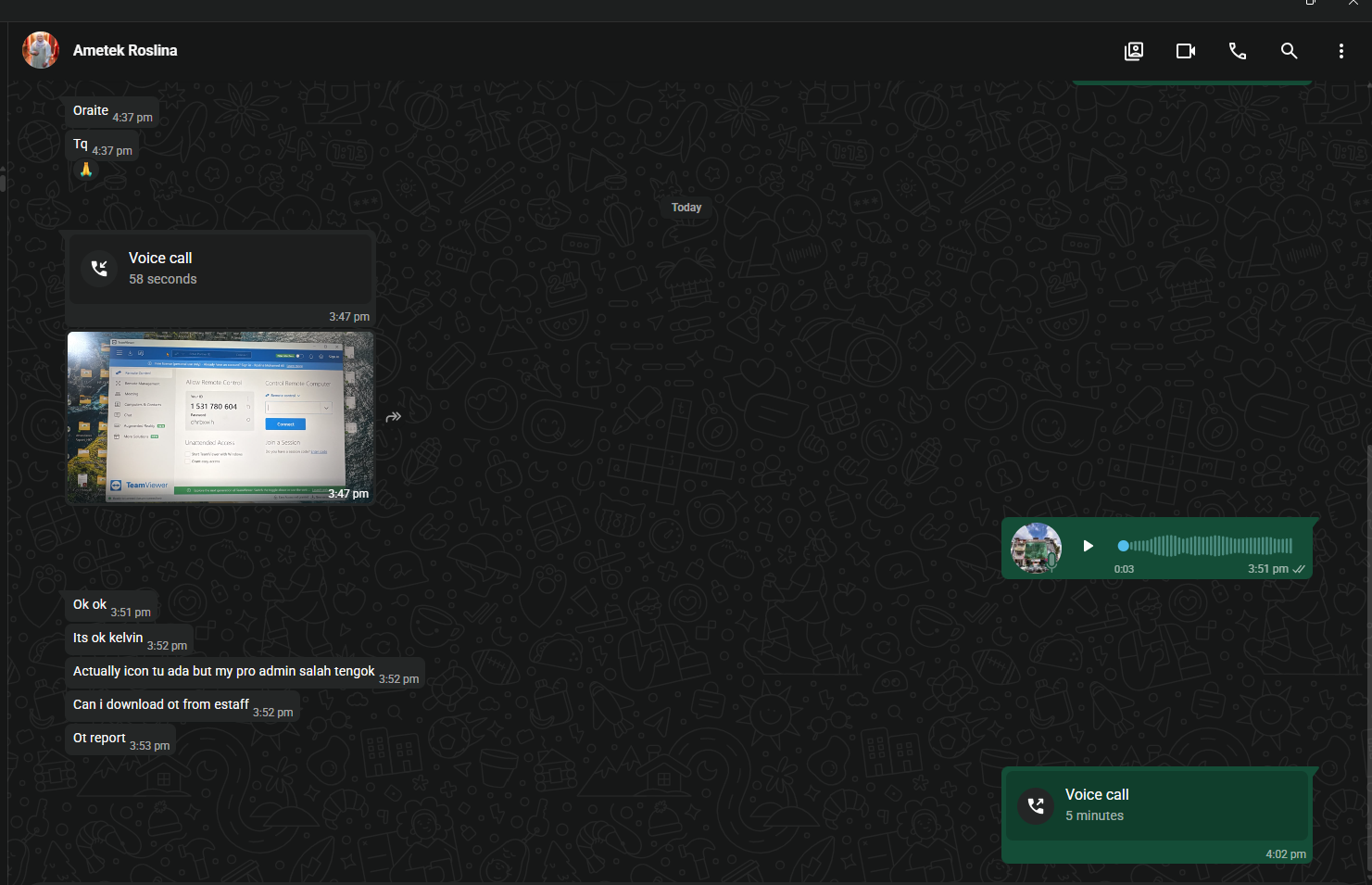The height and width of the screenshot is (885, 1372).
Task: Start a voice call from the header
Action: (x=1237, y=51)
